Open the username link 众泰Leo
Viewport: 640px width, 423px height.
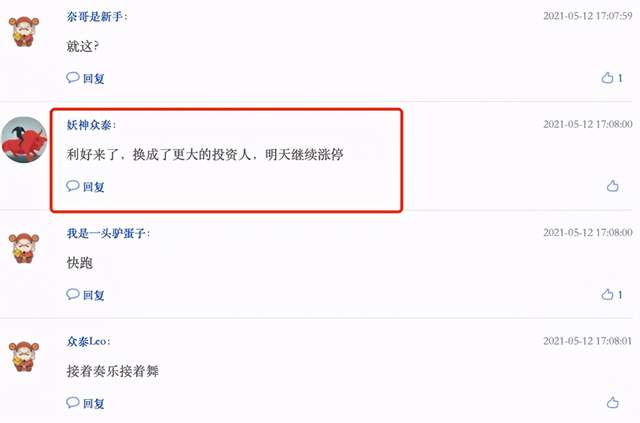tap(87, 341)
